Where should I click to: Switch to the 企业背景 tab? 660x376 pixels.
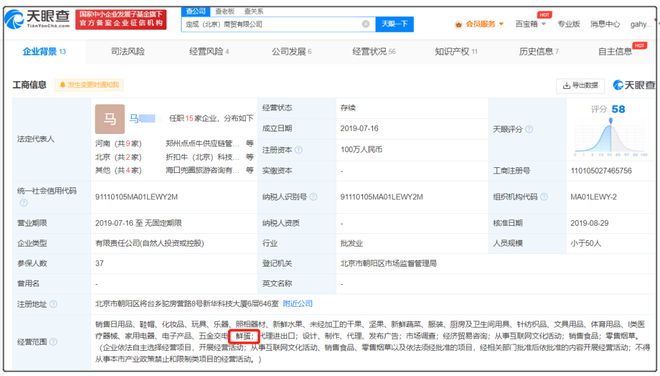click(44, 51)
